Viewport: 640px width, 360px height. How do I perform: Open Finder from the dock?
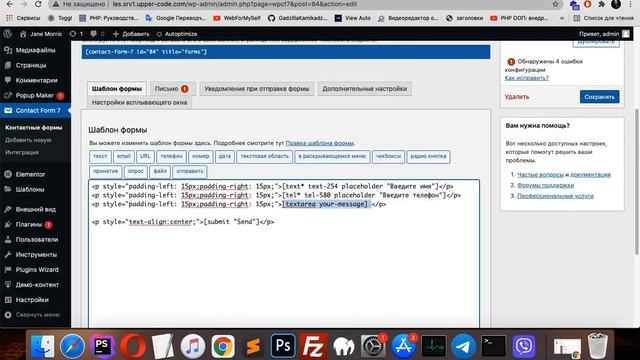point(42,346)
